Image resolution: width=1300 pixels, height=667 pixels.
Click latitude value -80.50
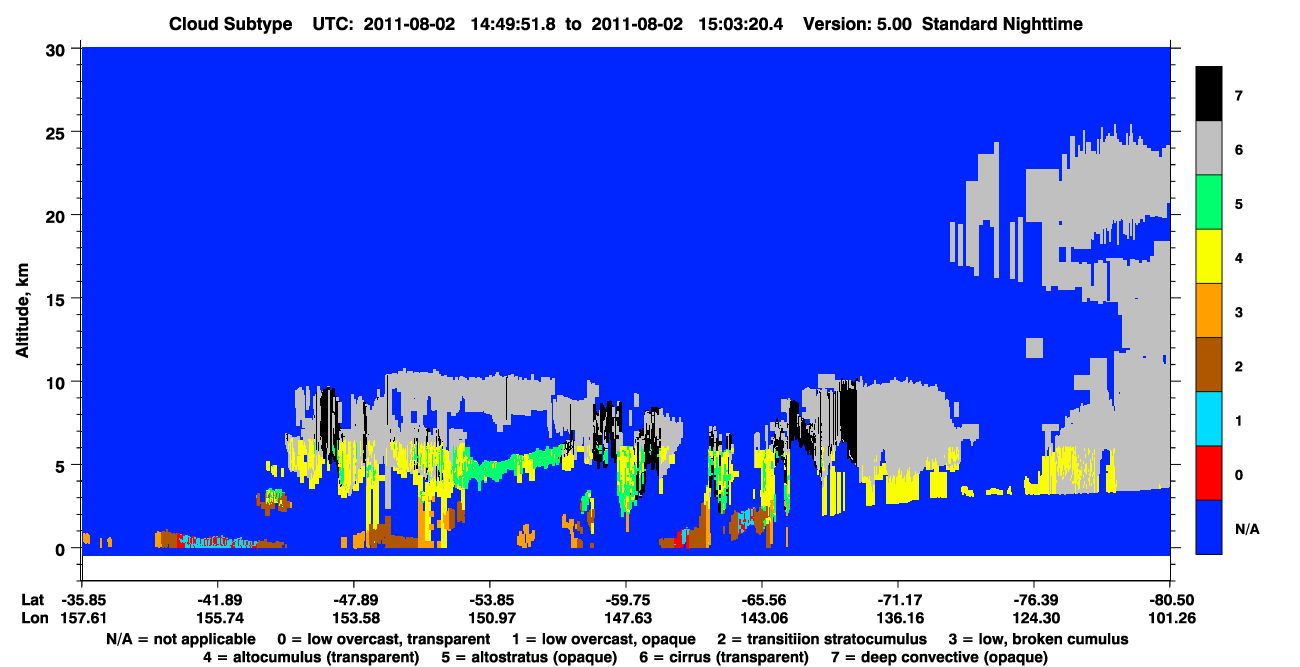(x=1170, y=600)
